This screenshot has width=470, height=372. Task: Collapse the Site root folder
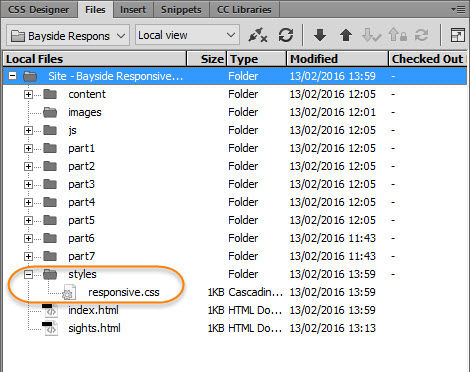pyautogui.click(x=13, y=76)
